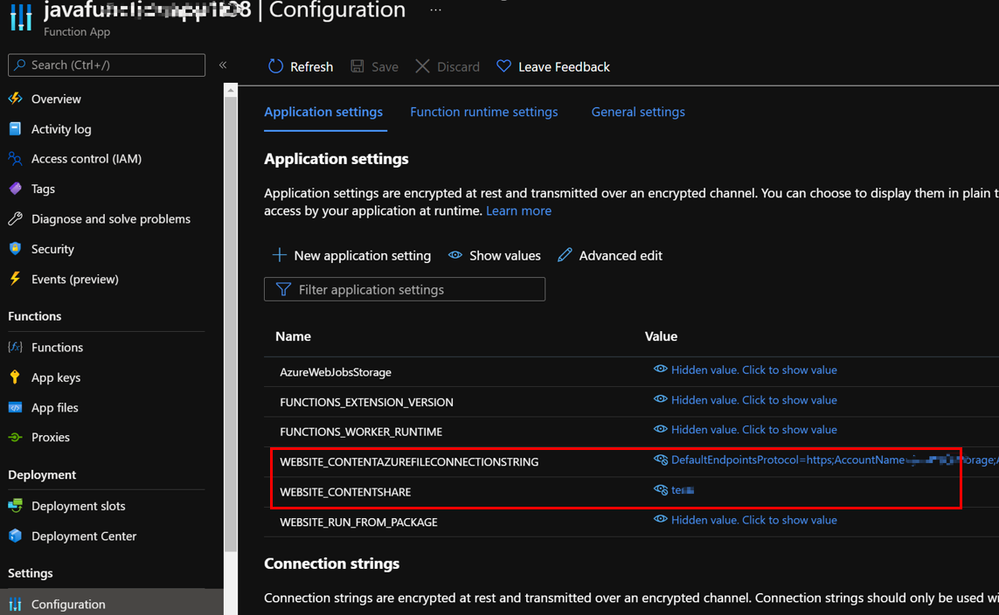Open the Deployment slots icon
This screenshot has height=615, width=999.
pyautogui.click(x=15, y=505)
